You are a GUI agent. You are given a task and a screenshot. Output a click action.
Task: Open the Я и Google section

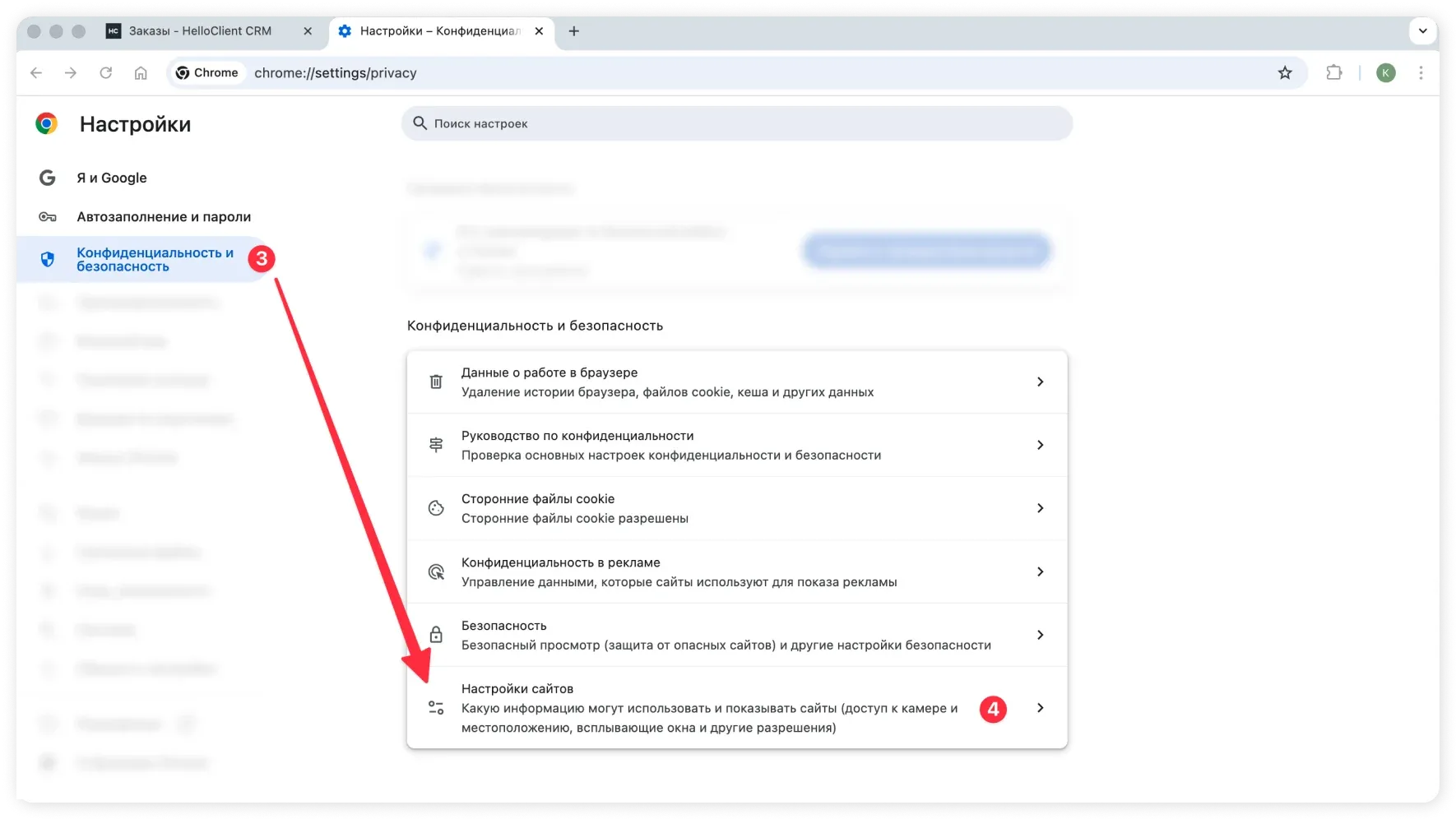pyautogui.click(x=112, y=178)
